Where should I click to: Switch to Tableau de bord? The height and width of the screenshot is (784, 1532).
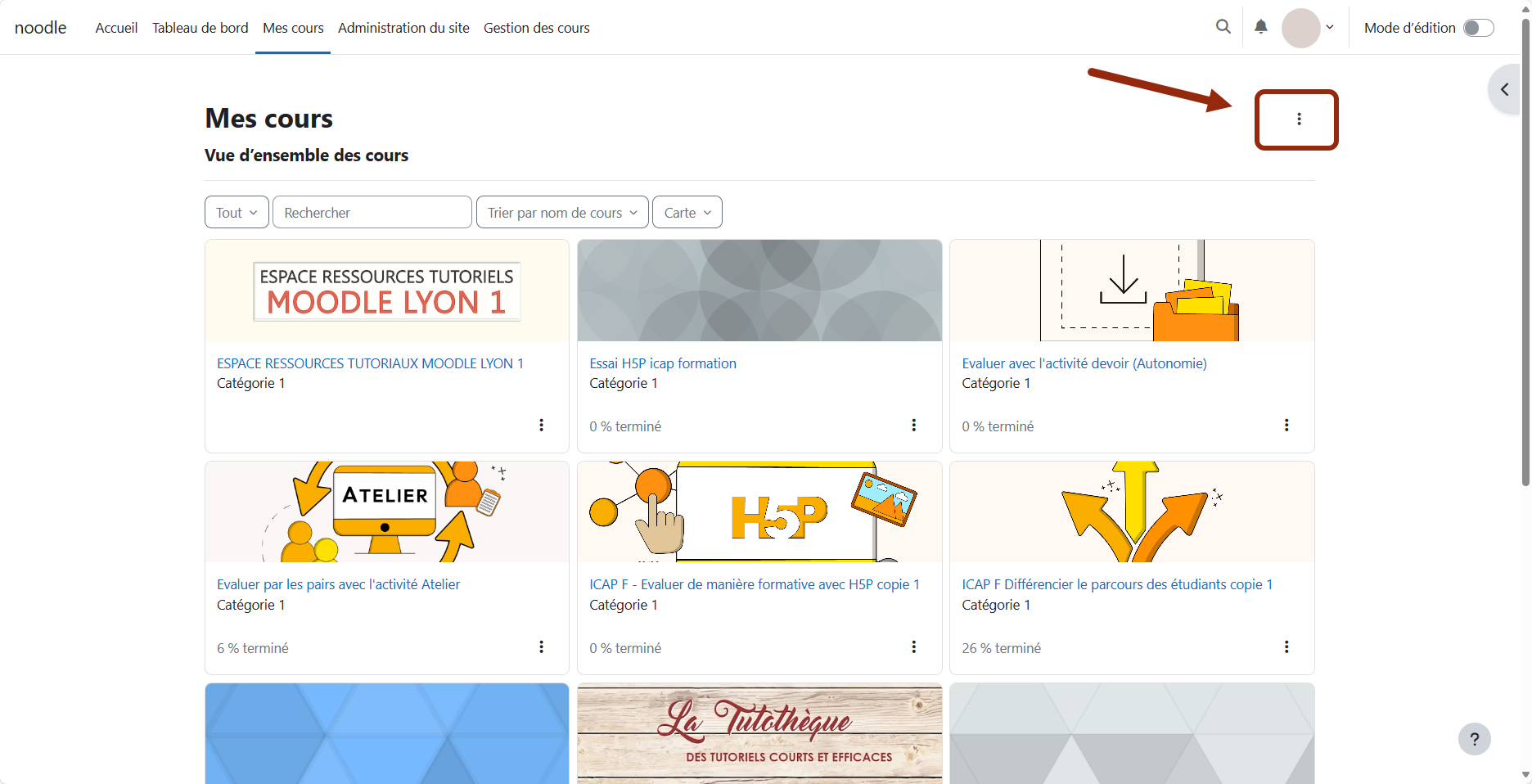(x=200, y=27)
